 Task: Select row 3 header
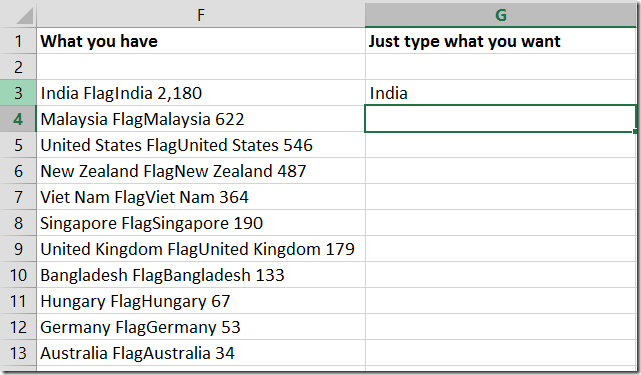click(18, 93)
